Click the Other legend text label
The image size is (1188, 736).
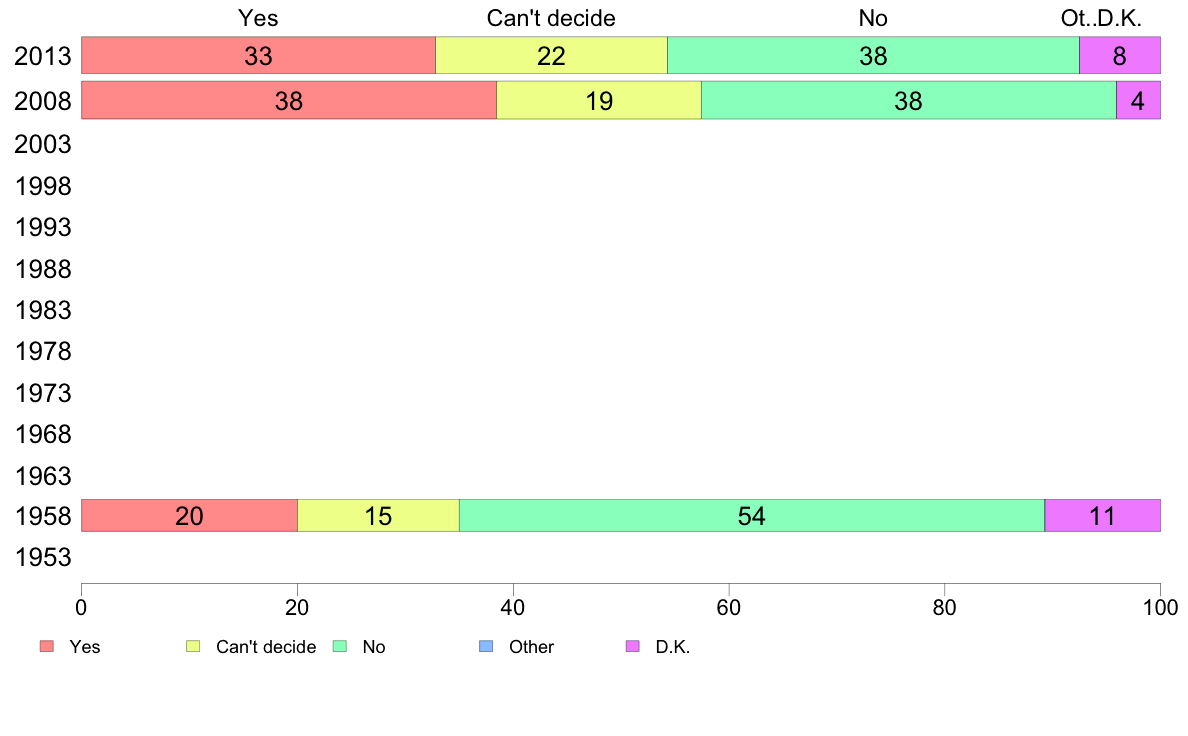(x=531, y=647)
